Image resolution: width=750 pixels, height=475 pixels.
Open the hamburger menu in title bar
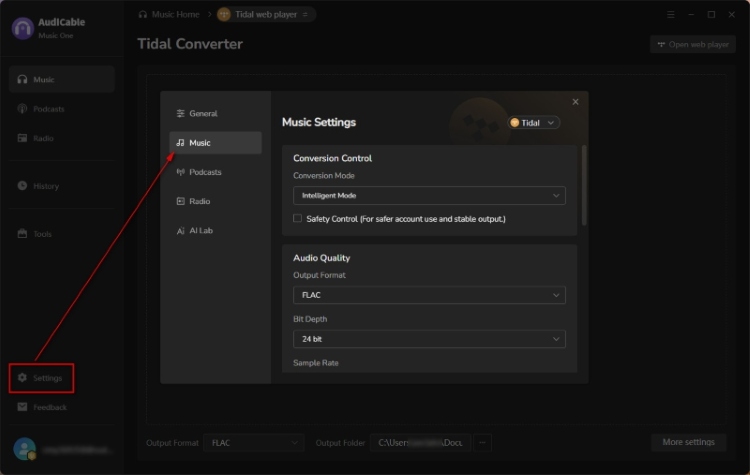pos(671,14)
